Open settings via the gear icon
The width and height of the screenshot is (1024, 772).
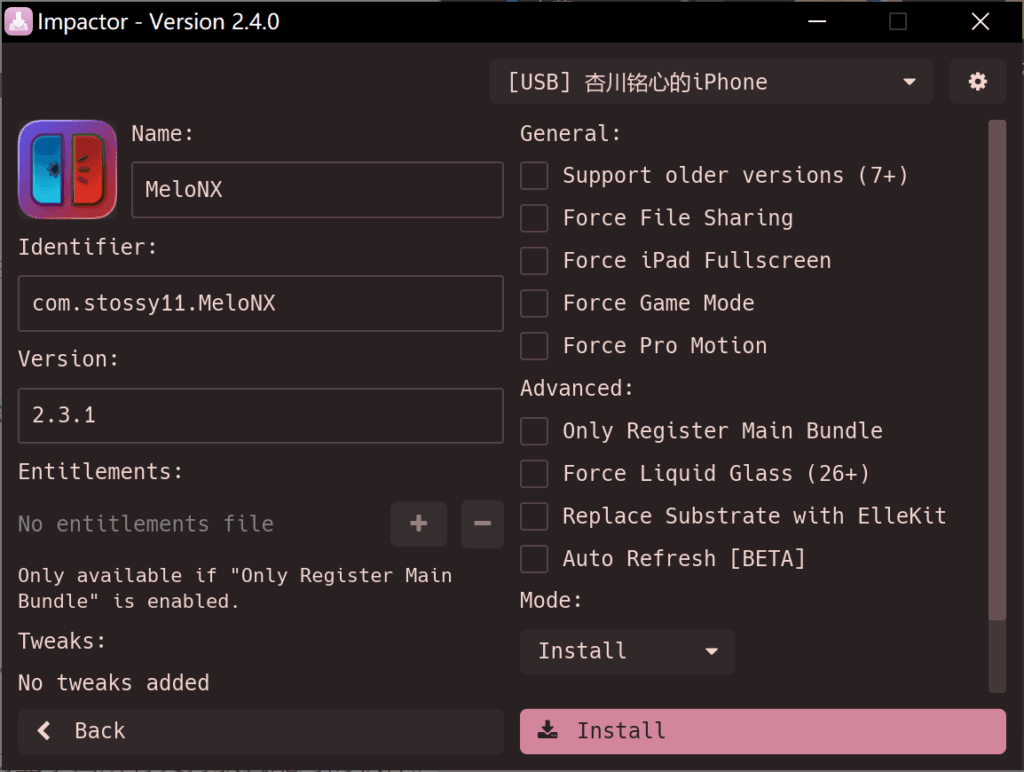977,82
